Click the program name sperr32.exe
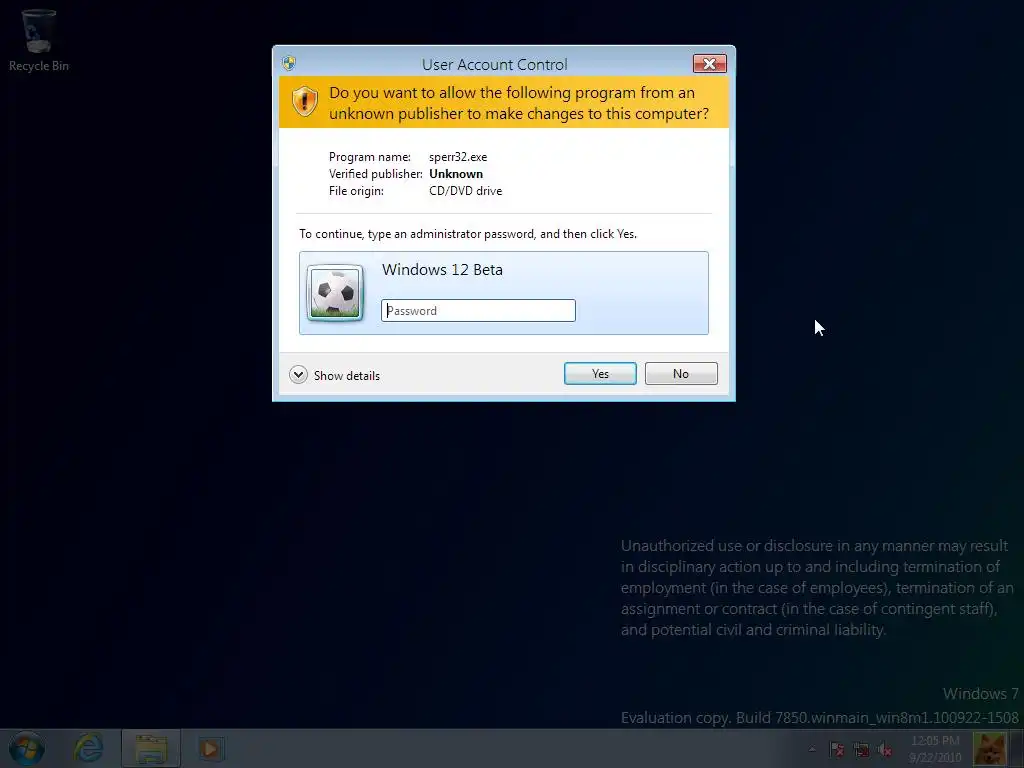The width and height of the screenshot is (1024, 768). click(x=458, y=157)
